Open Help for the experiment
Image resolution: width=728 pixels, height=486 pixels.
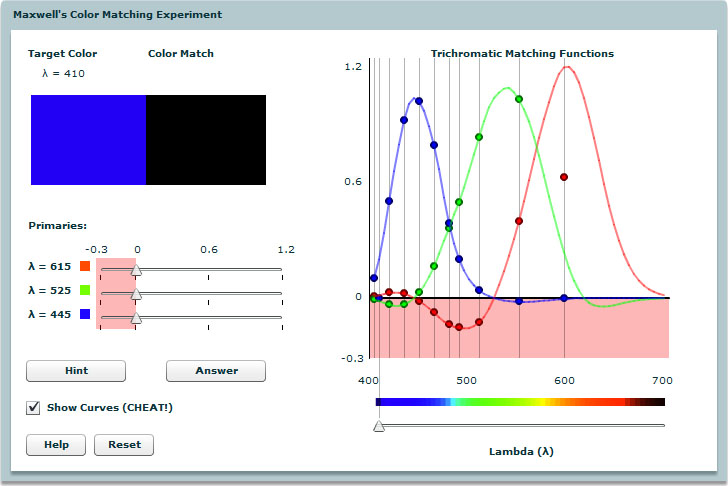tap(56, 445)
